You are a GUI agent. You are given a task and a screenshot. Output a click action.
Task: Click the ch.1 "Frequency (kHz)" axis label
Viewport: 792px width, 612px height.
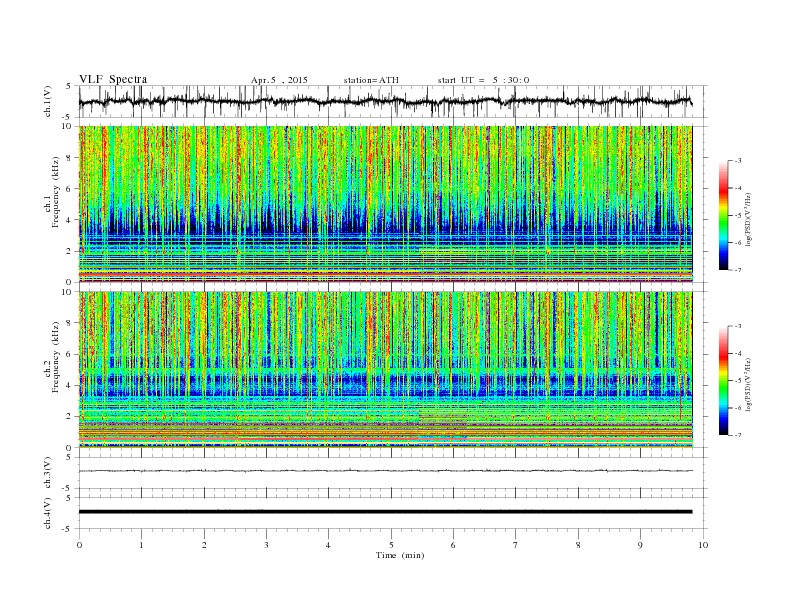pos(55,192)
